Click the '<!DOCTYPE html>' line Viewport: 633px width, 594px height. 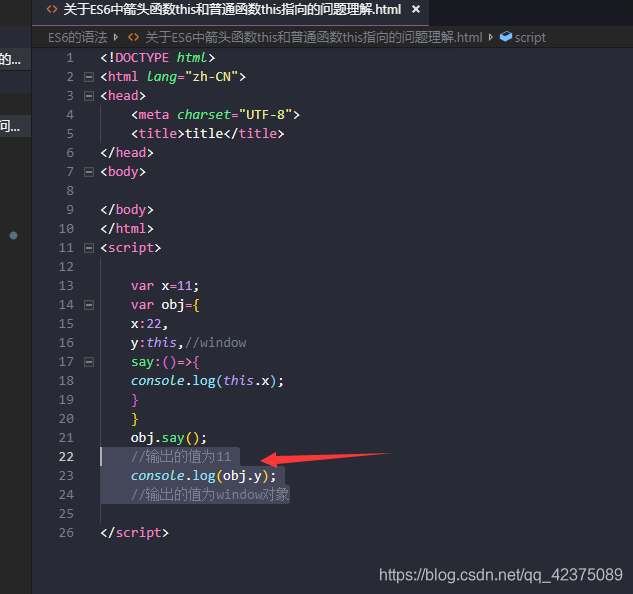pos(157,58)
